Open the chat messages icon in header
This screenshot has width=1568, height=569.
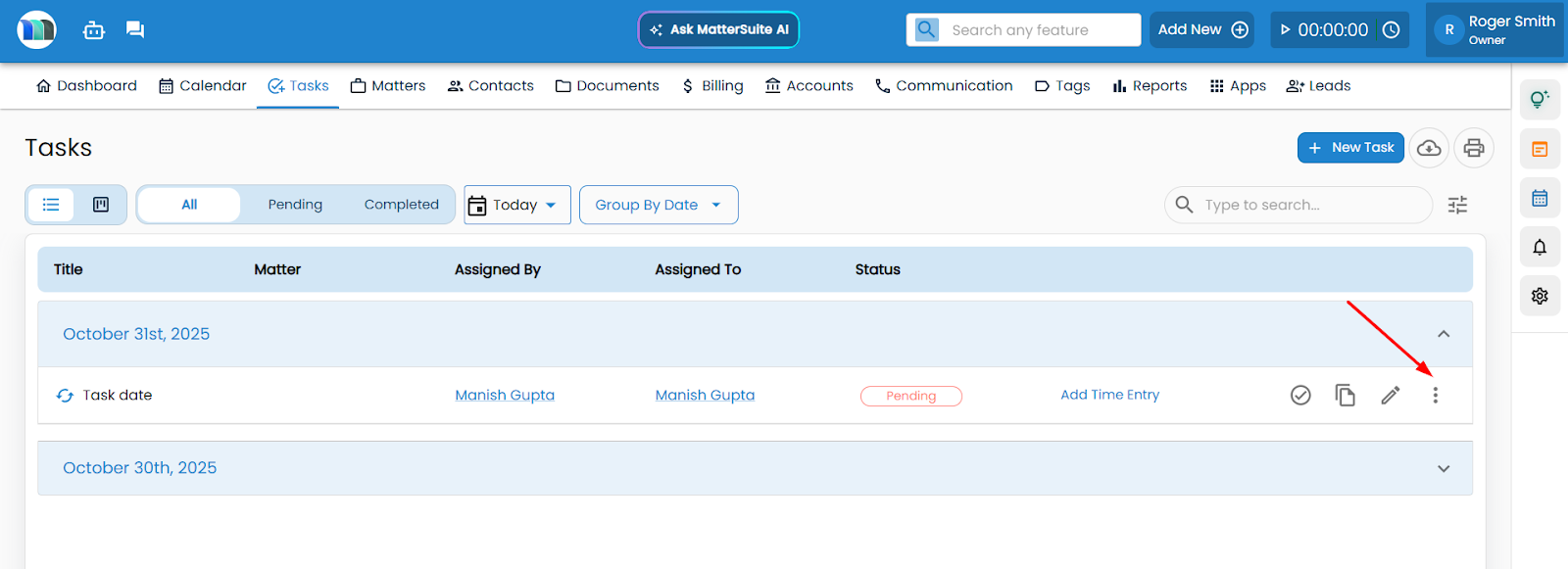coord(135,30)
